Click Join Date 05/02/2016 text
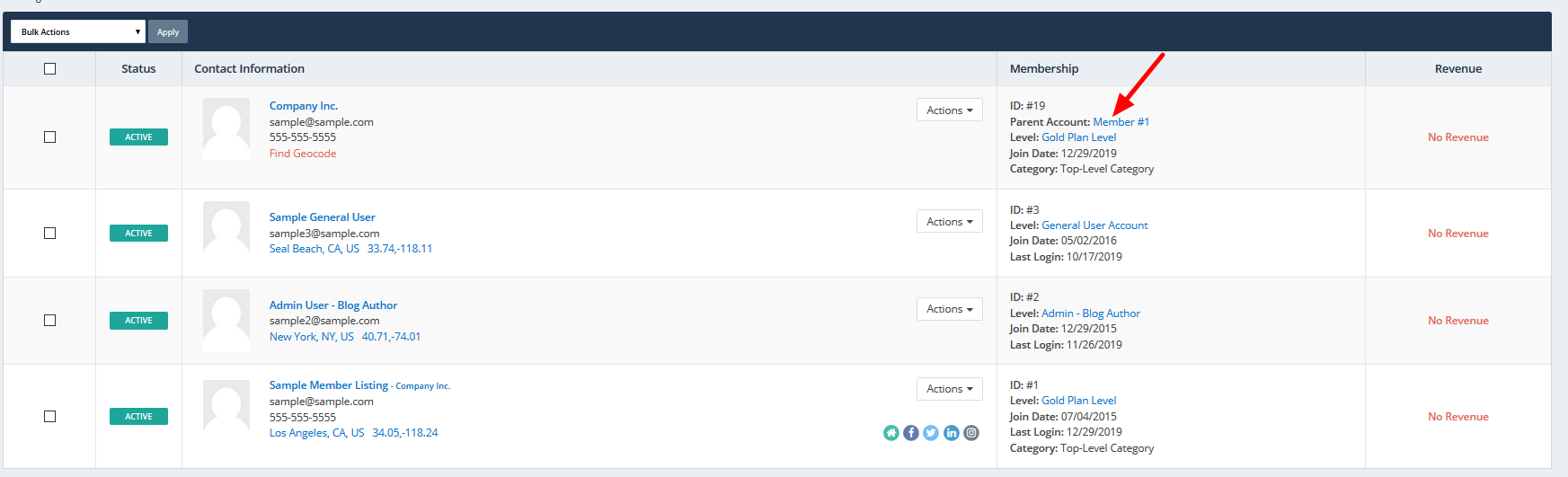The image size is (1568, 477). pyautogui.click(x=1064, y=241)
